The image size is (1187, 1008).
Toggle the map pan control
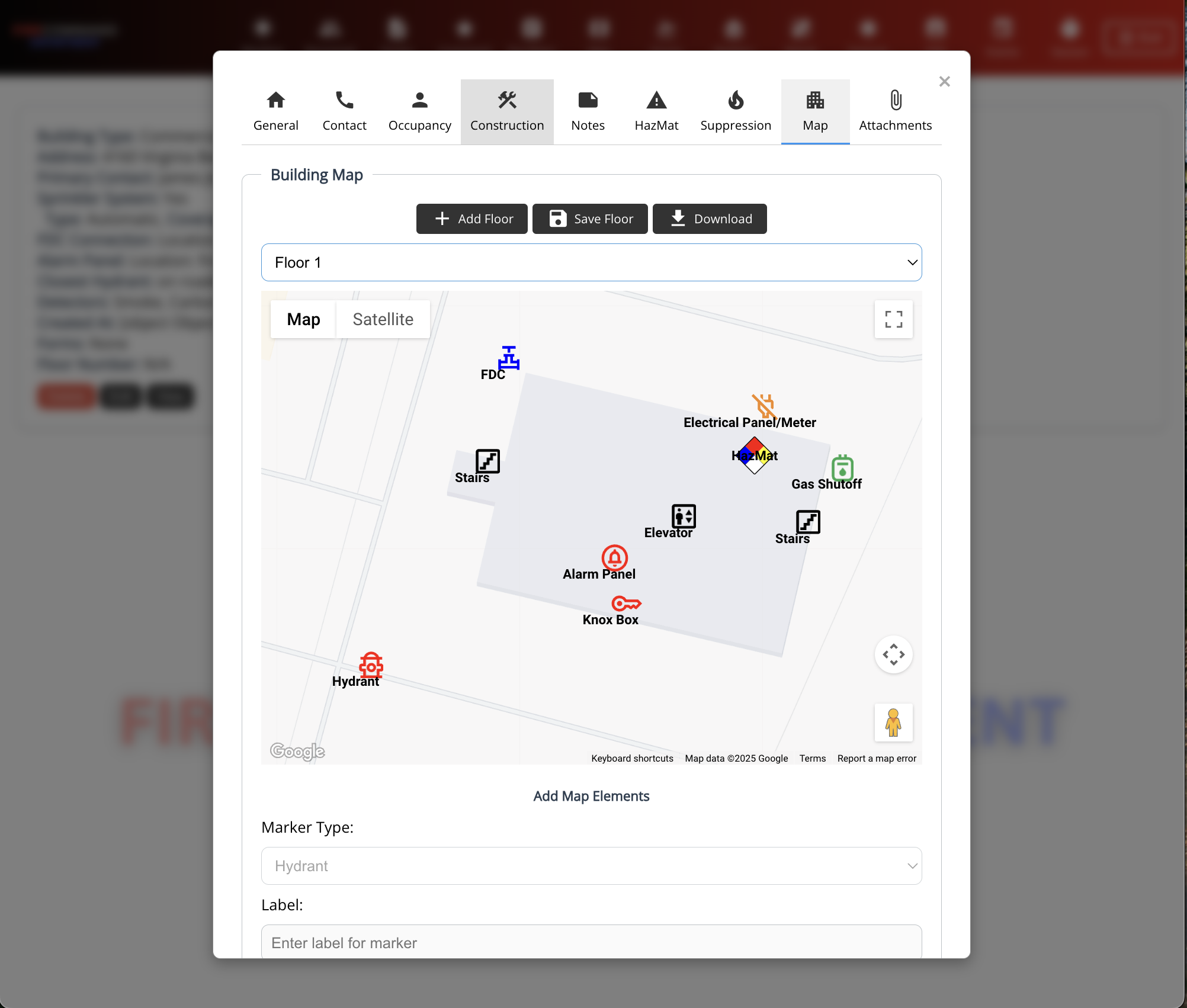893,655
